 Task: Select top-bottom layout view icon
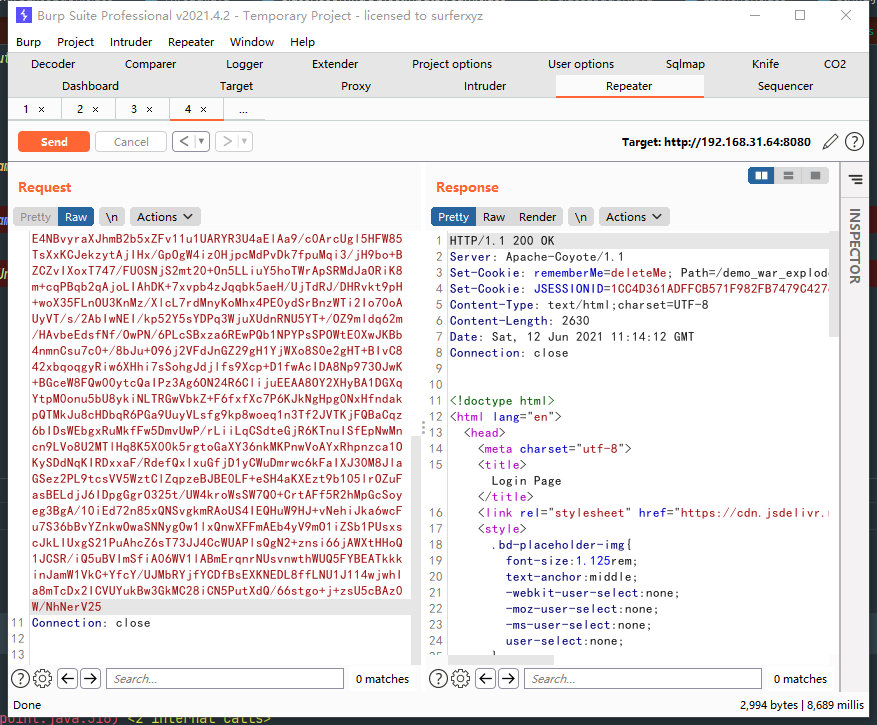pos(788,176)
